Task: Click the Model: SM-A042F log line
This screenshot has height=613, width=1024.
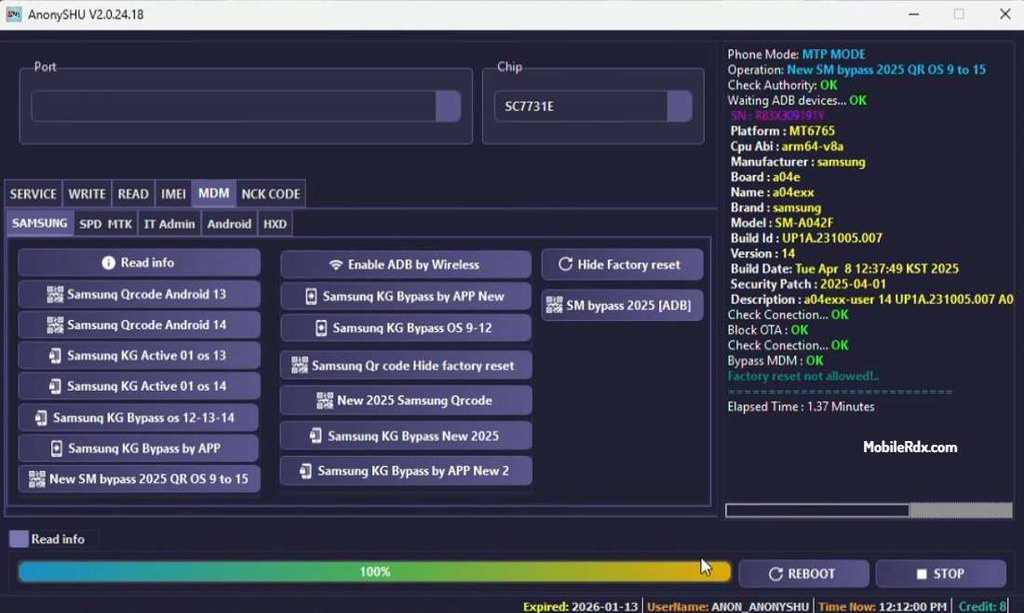Action: point(782,223)
